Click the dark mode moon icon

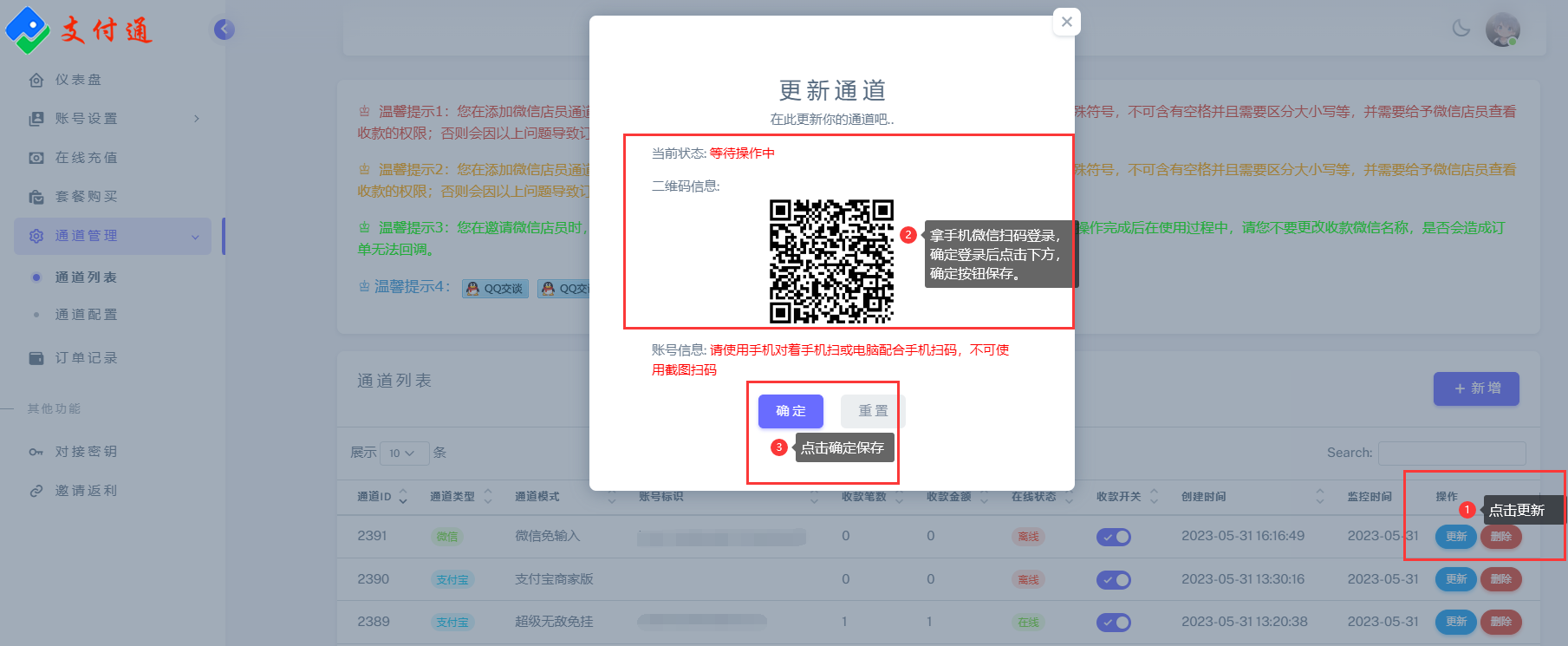pyautogui.click(x=1461, y=29)
